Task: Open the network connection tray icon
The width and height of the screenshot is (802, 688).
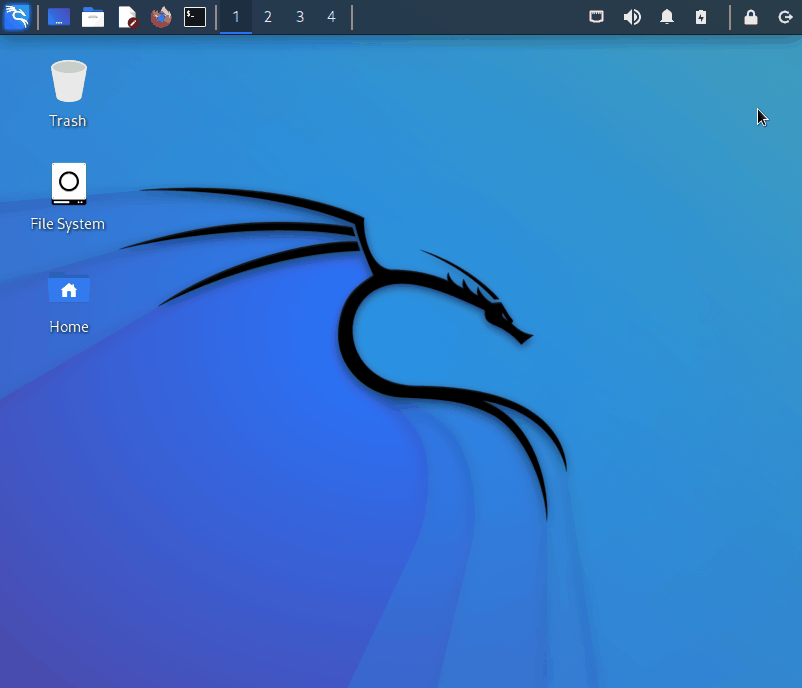Action: point(596,17)
